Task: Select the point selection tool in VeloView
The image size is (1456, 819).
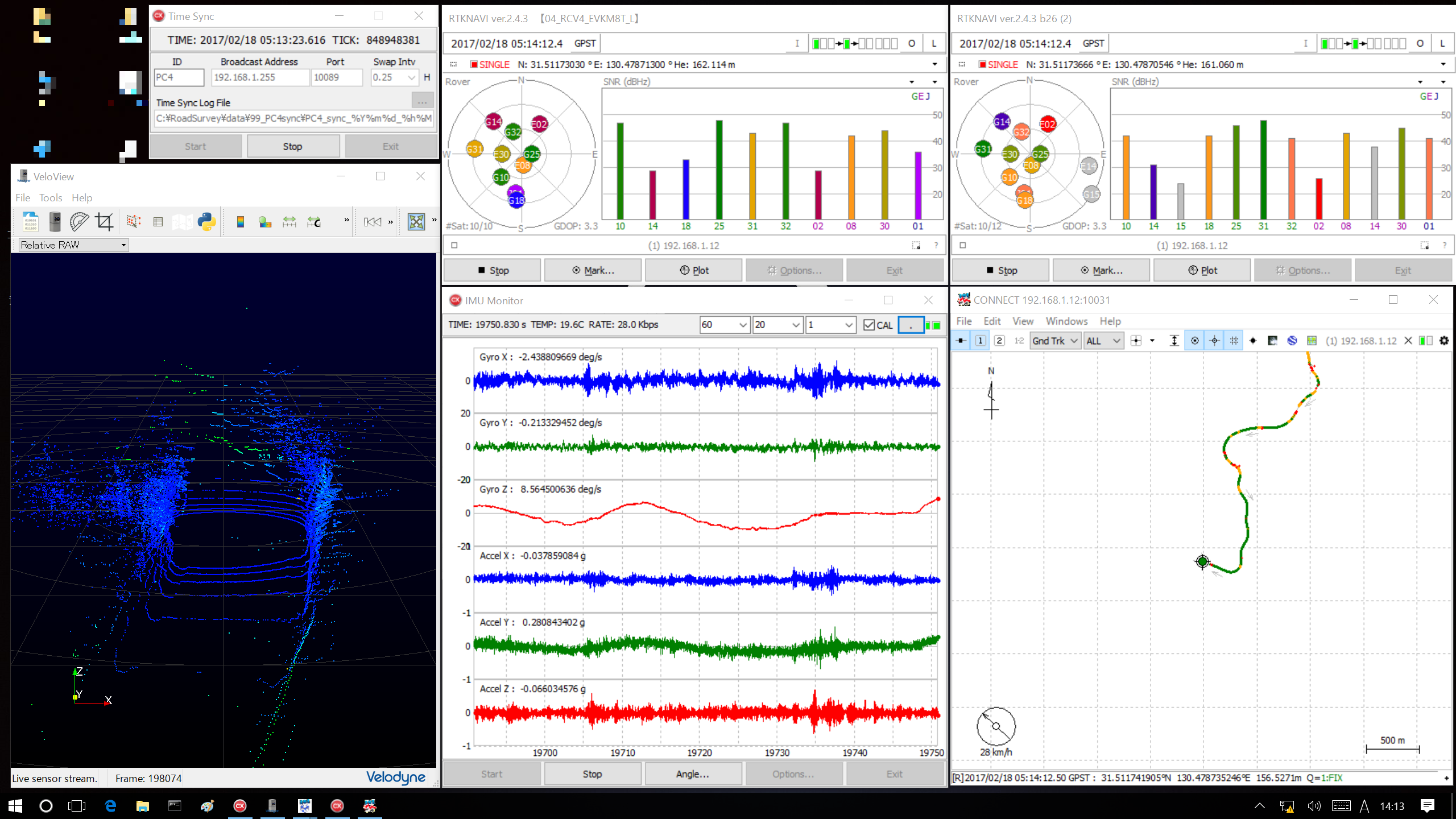Action: [134, 221]
